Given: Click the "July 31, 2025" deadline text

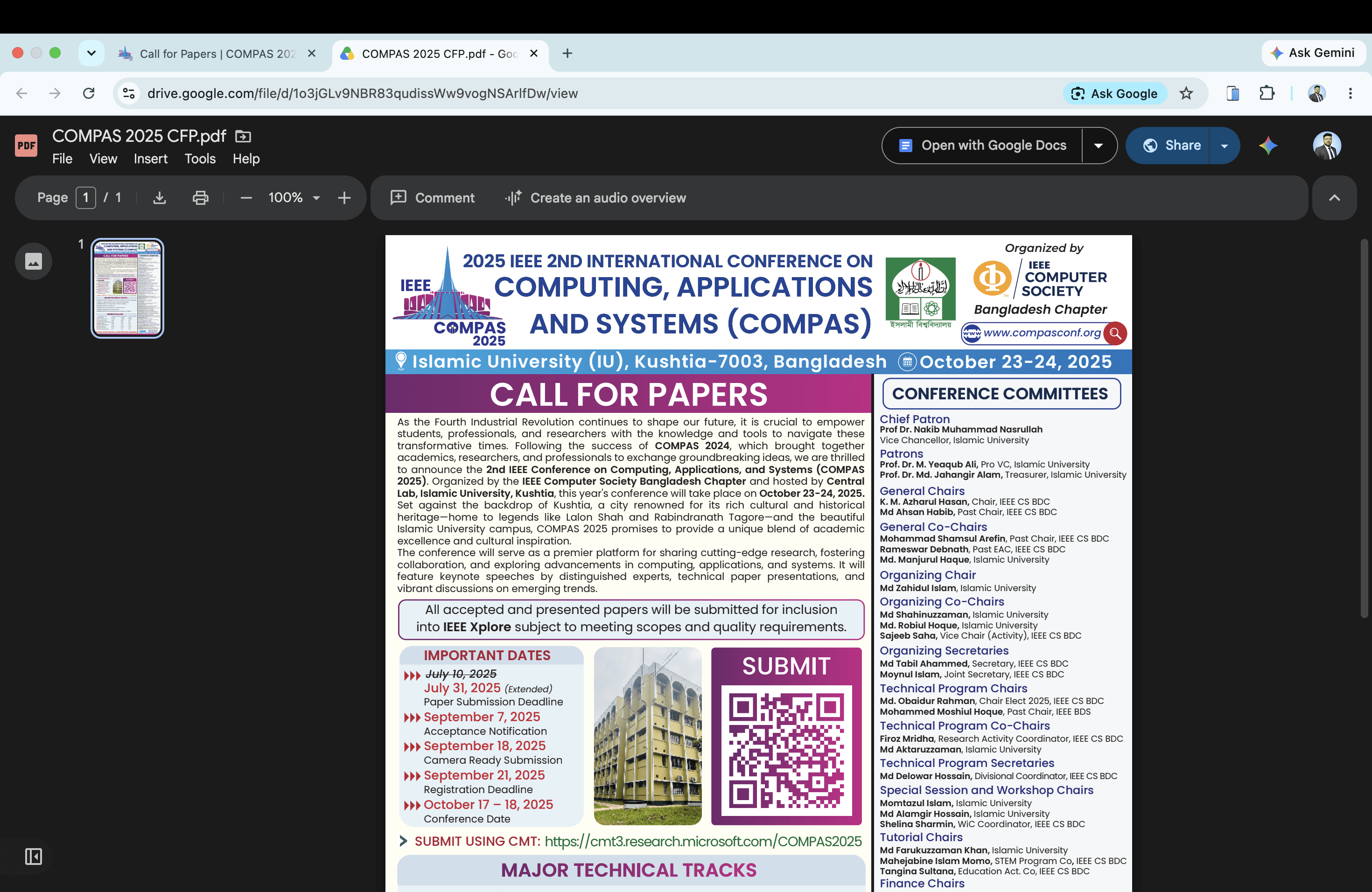Looking at the screenshot, I should pos(462,688).
